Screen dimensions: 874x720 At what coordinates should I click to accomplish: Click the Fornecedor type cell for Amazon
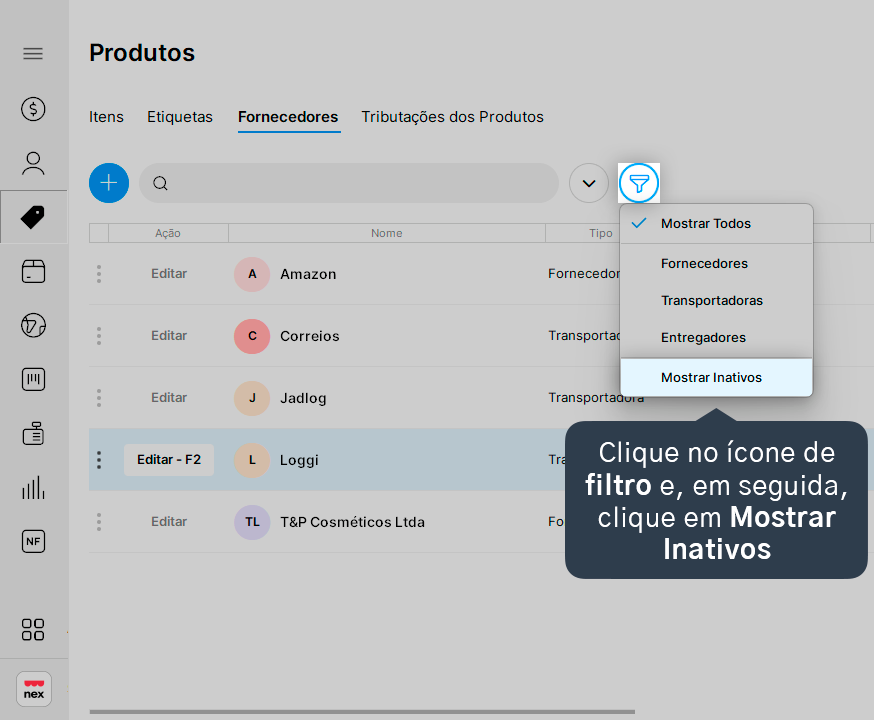(x=584, y=274)
